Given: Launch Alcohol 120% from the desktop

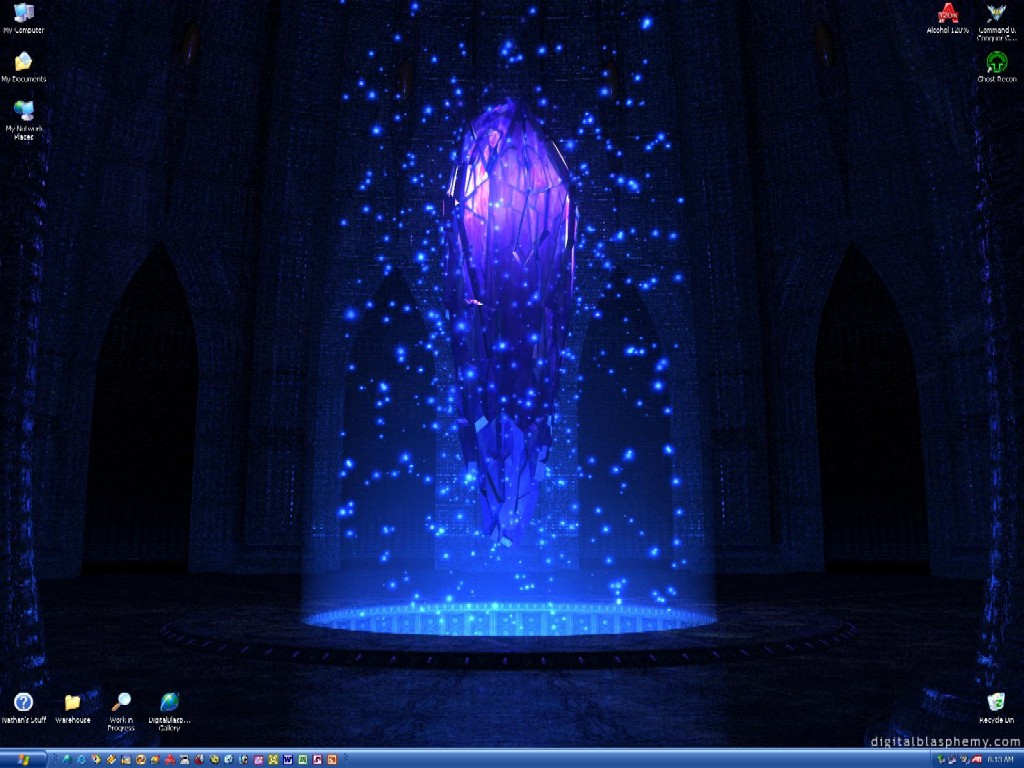Looking at the screenshot, I should click(947, 14).
